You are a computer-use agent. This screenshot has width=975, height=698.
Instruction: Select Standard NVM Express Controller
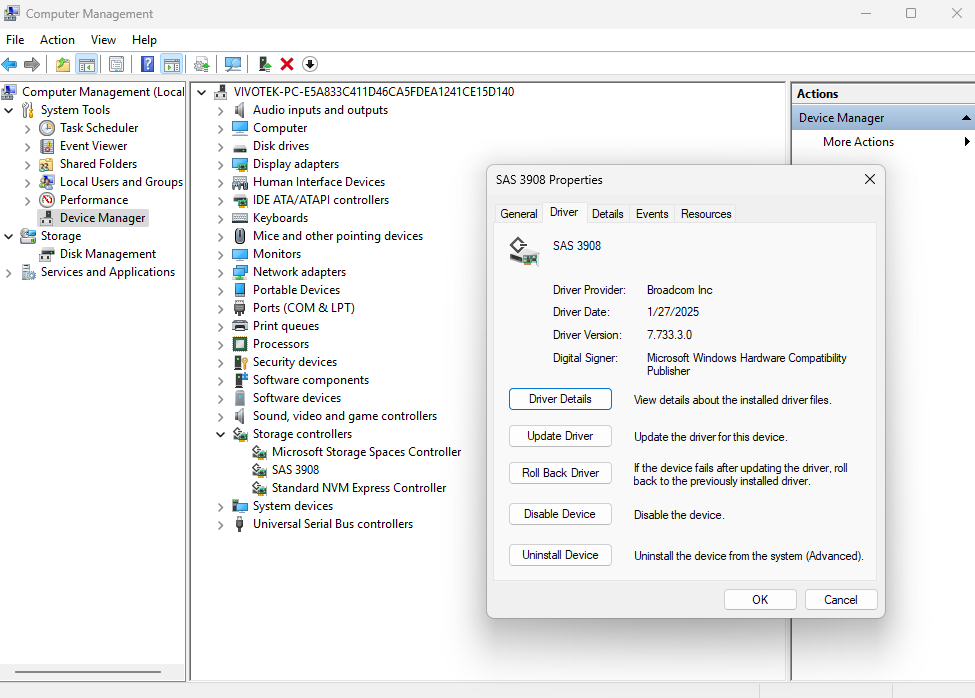click(359, 489)
